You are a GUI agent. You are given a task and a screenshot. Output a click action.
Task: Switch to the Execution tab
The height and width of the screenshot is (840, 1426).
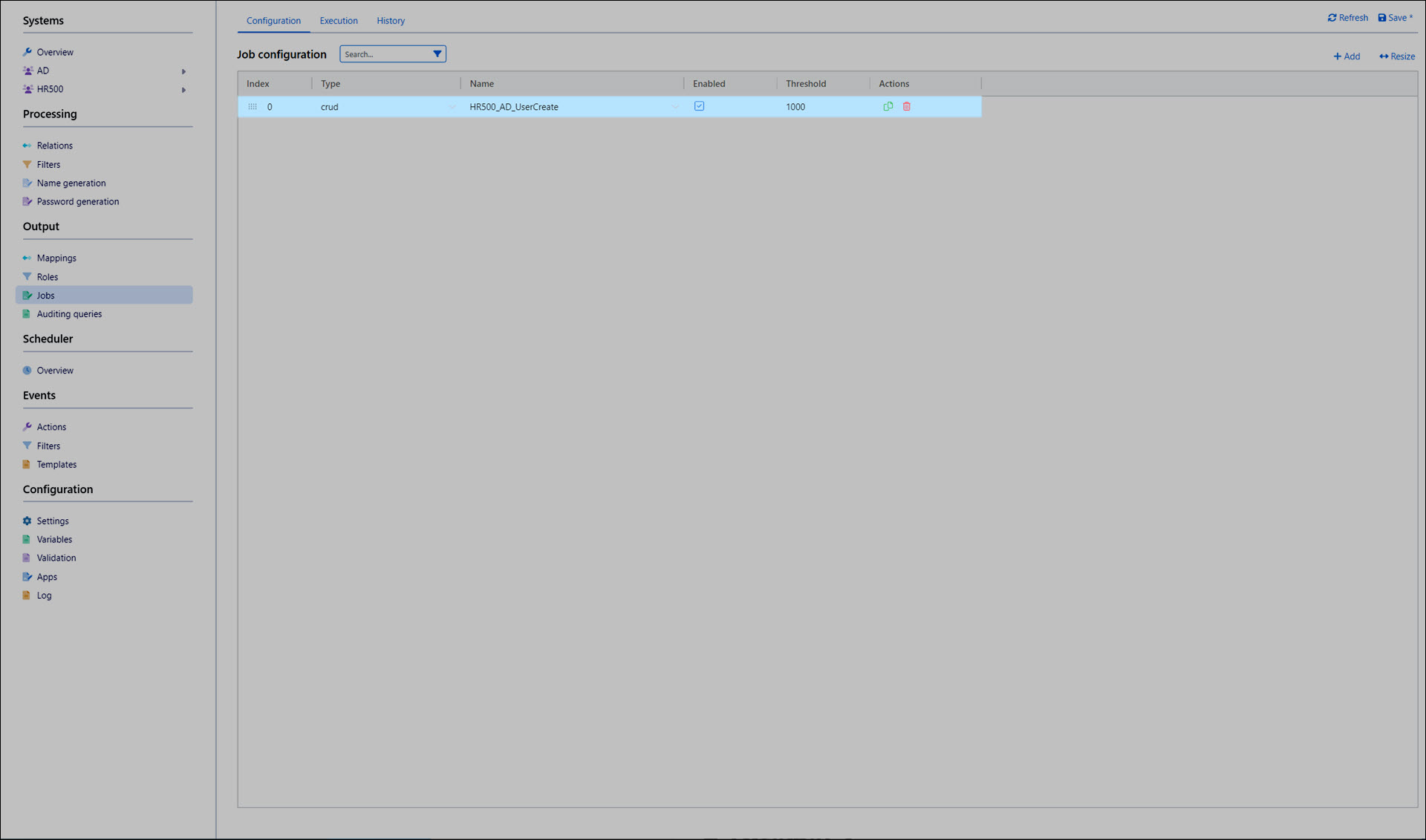(339, 21)
